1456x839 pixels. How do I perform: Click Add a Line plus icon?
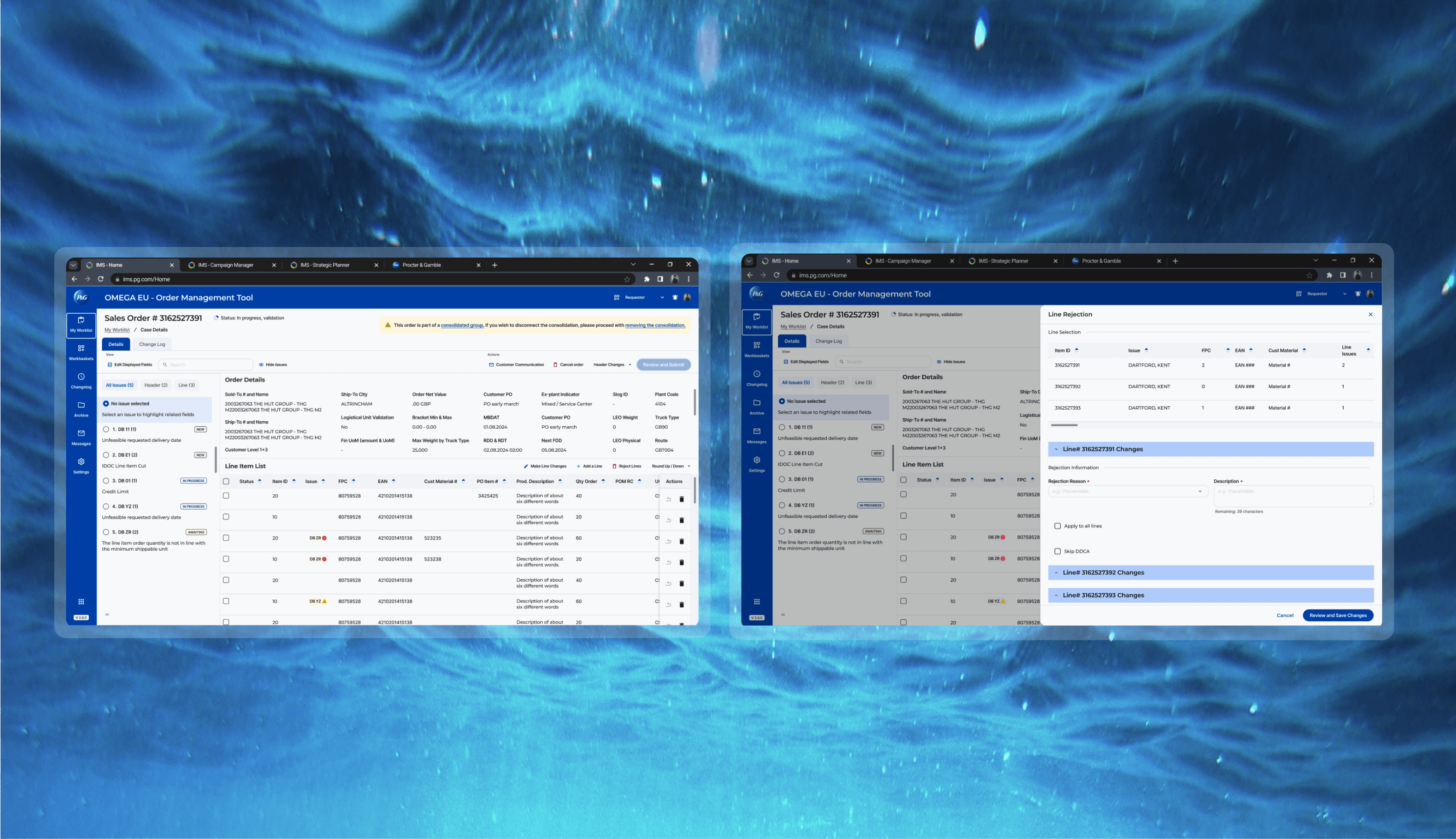pos(578,466)
